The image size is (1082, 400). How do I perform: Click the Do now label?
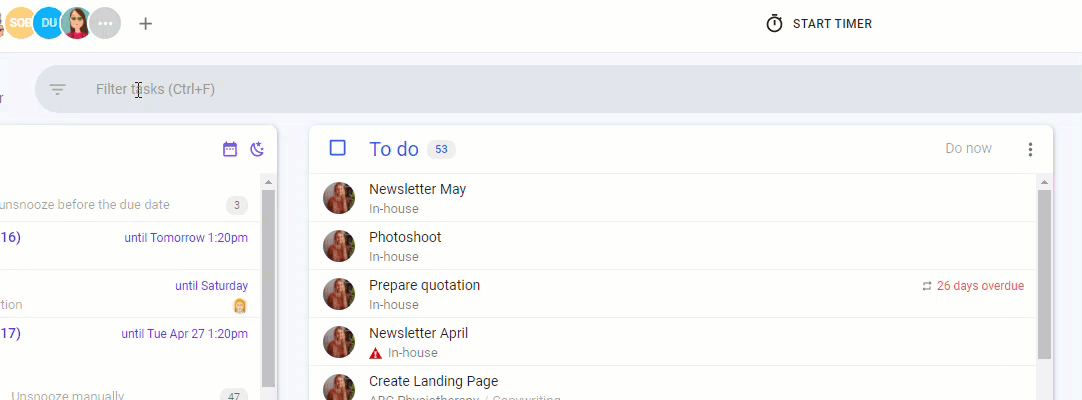point(968,148)
